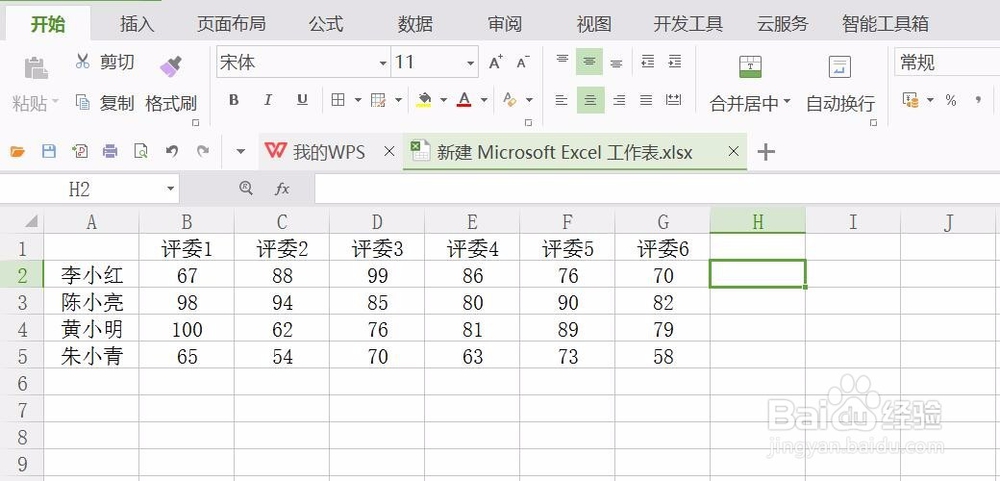
Task: Open the Name Box H2 dropdown
Action: [x=170, y=189]
